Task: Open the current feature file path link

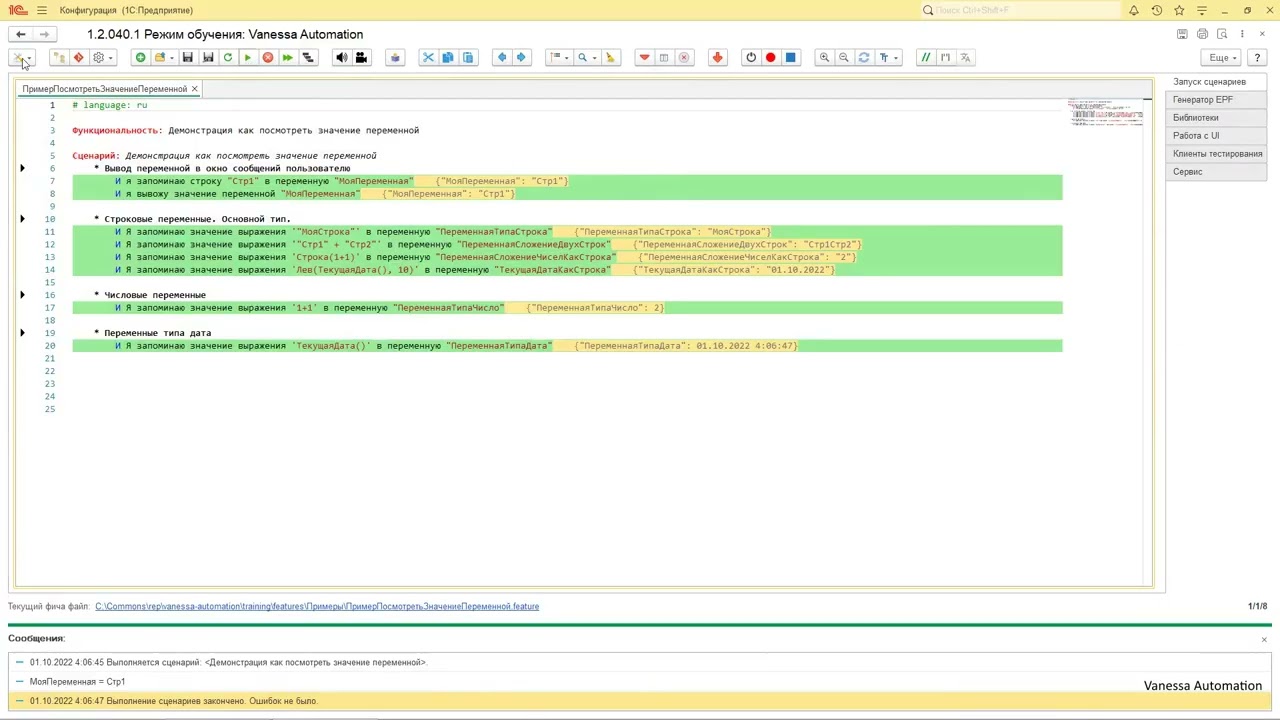Action: click(x=317, y=606)
